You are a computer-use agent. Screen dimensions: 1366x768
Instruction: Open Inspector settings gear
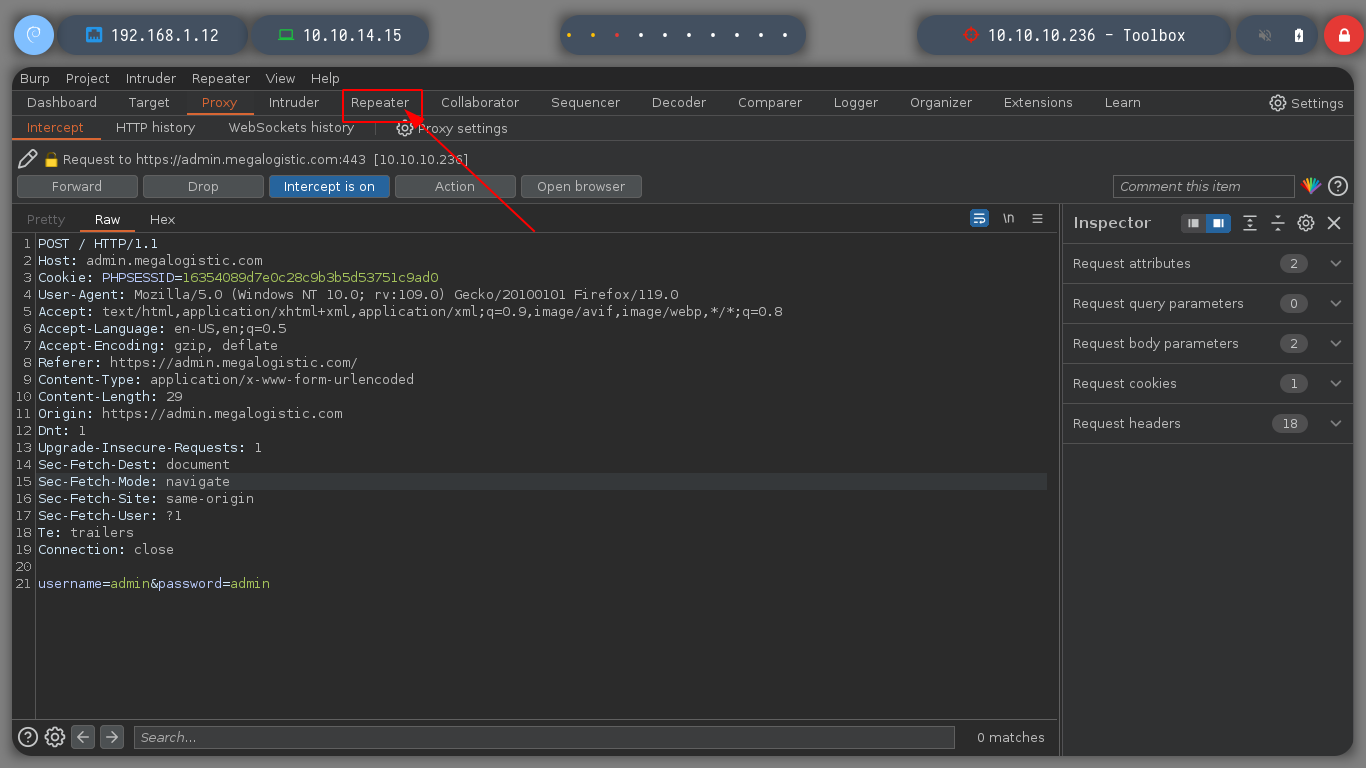pyautogui.click(x=1306, y=223)
